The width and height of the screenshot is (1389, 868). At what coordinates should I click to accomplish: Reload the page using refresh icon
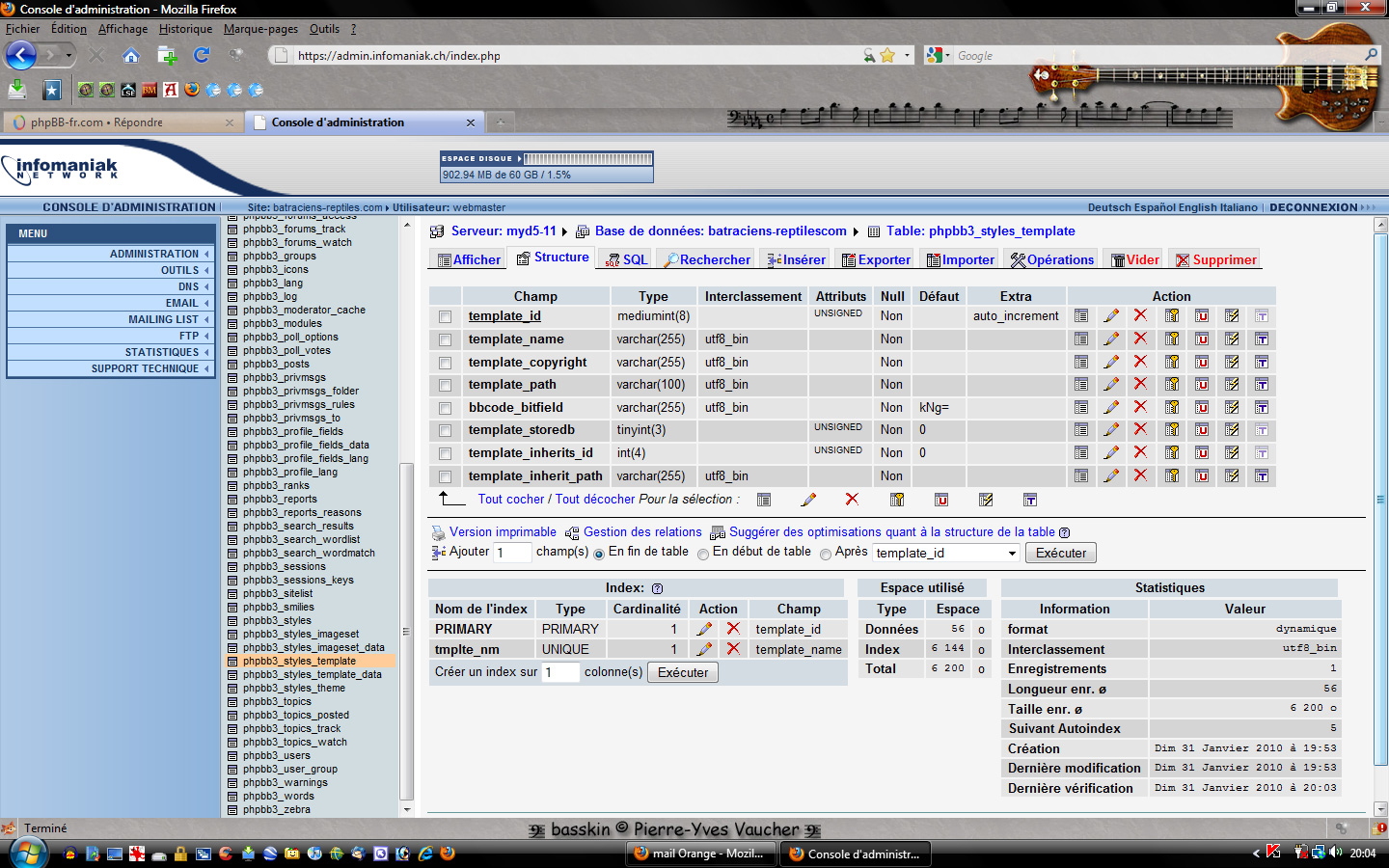[x=202, y=55]
